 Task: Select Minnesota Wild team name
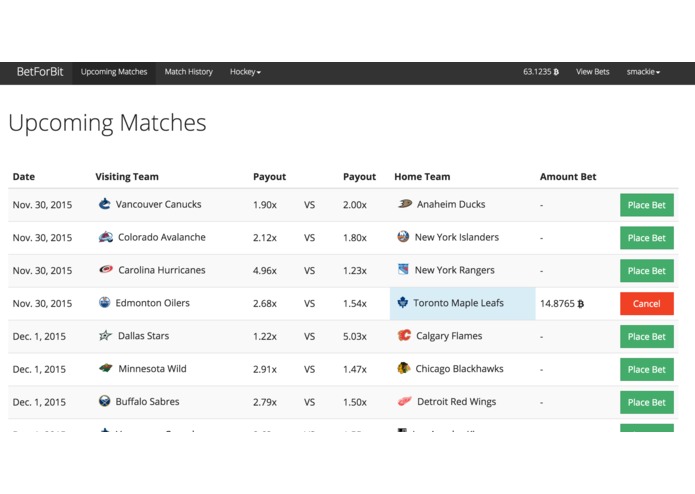(x=152, y=369)
